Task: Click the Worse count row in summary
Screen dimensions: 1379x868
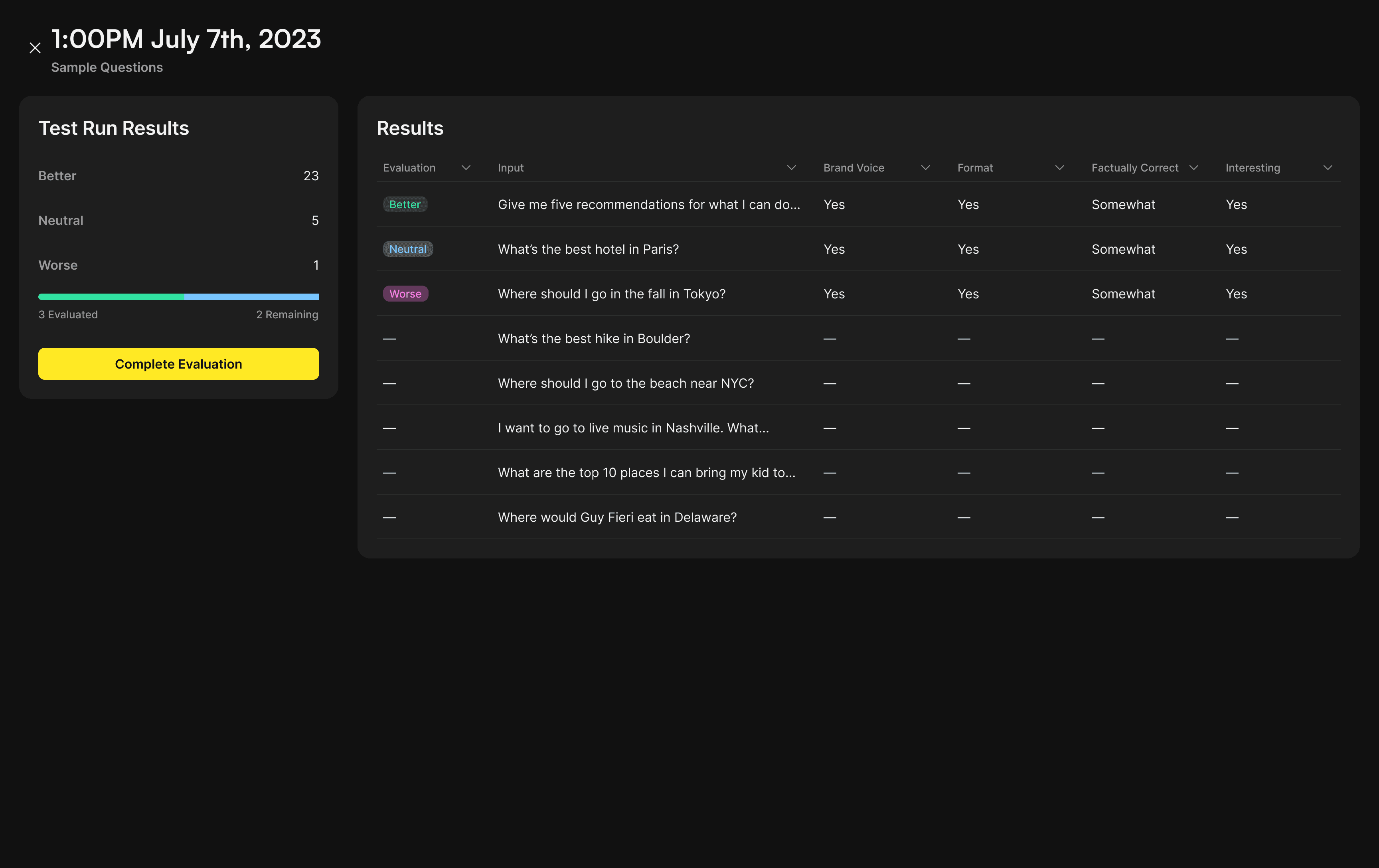Action: point(178,265)
